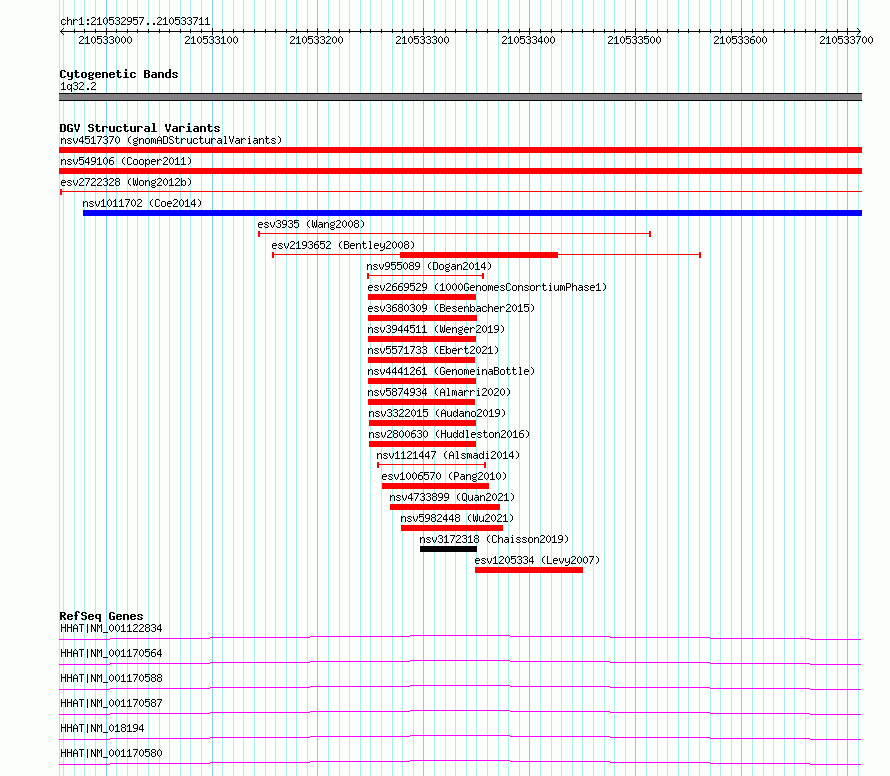Click HHAT|NM_001170580 transcript label
This screenshot has width=890, height=776.
click(x=111, y=753)
